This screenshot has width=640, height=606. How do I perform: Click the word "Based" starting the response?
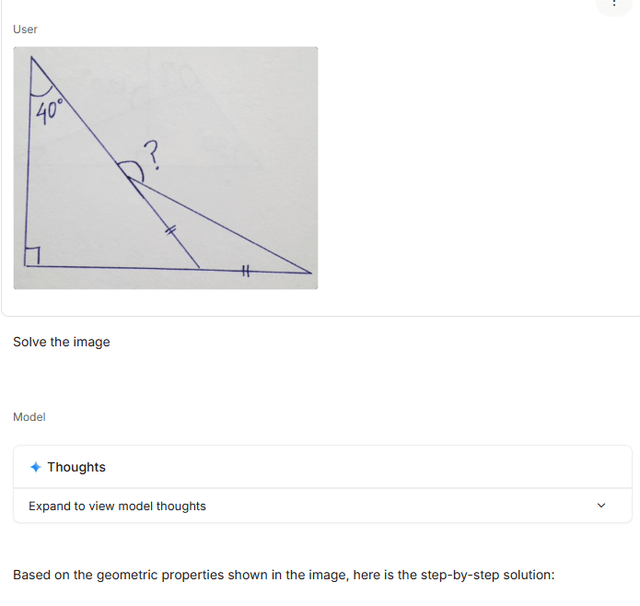[32, 575]
